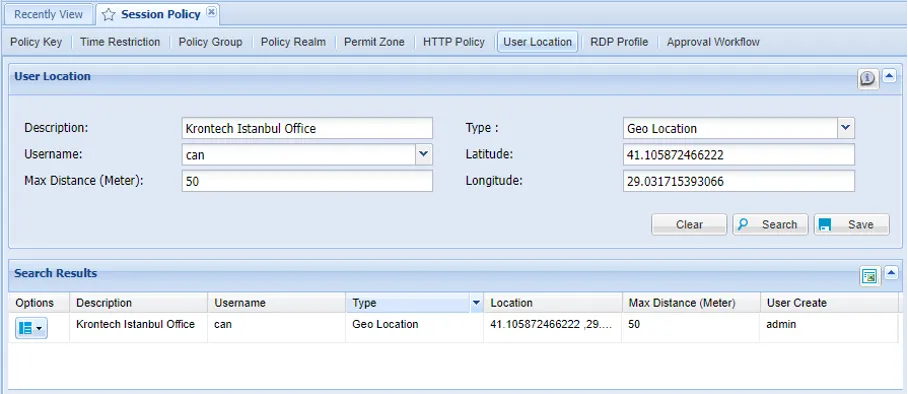Close the Session Policy tab

[x=211, y=12]
